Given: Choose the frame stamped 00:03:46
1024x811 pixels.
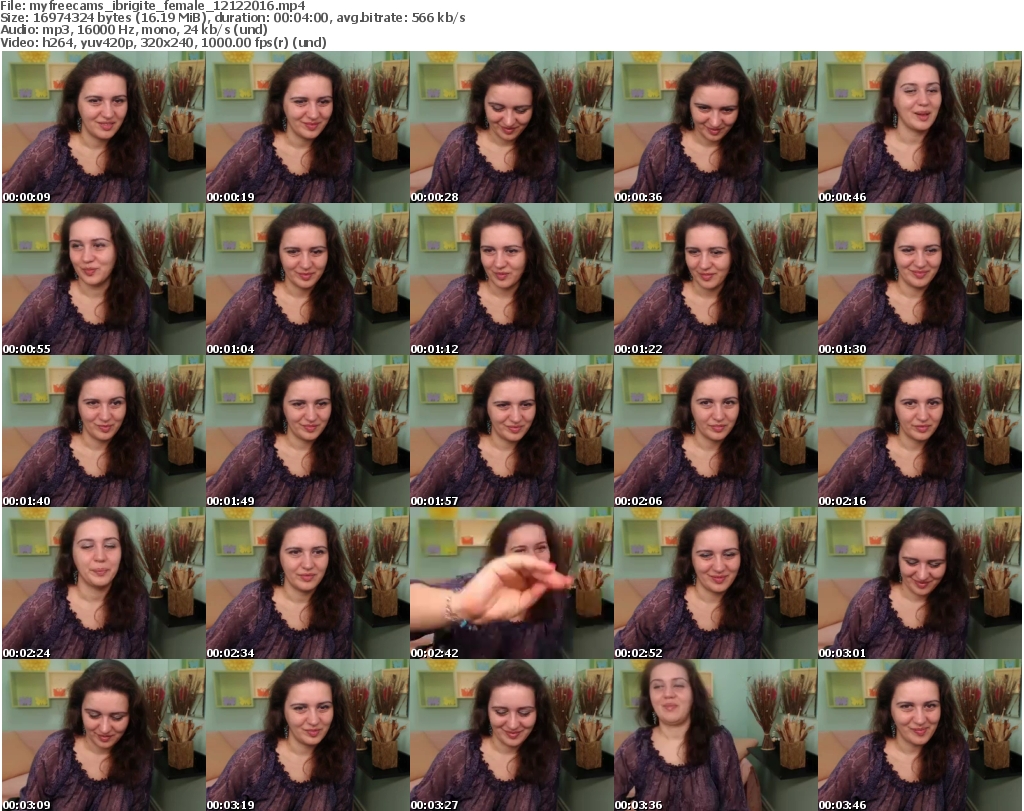Looking at the screenshot, I should point(920,735).
